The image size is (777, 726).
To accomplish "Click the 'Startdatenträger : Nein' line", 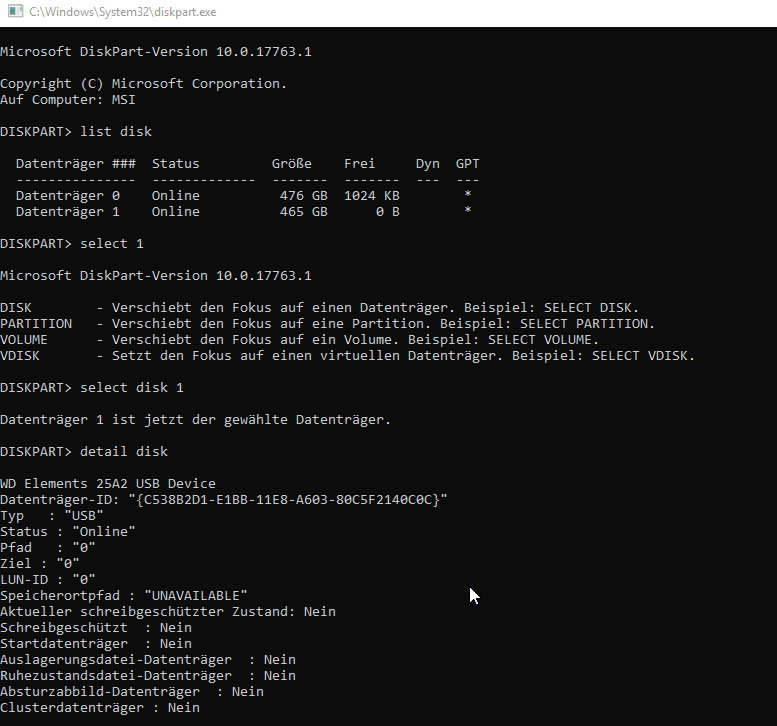I will click(x=95, y=643).
